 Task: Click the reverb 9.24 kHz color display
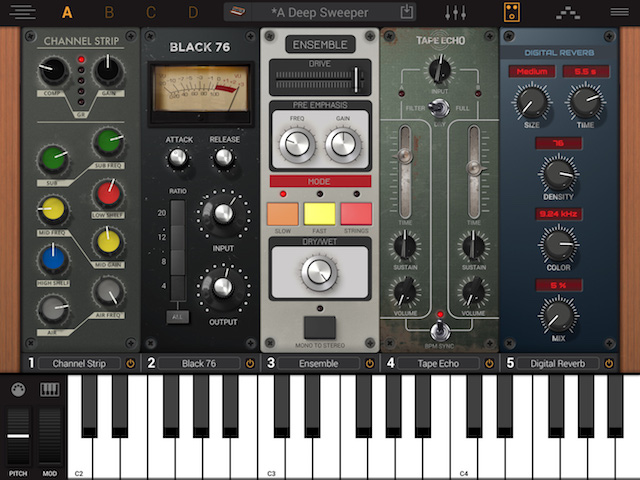tap(558, 214)
